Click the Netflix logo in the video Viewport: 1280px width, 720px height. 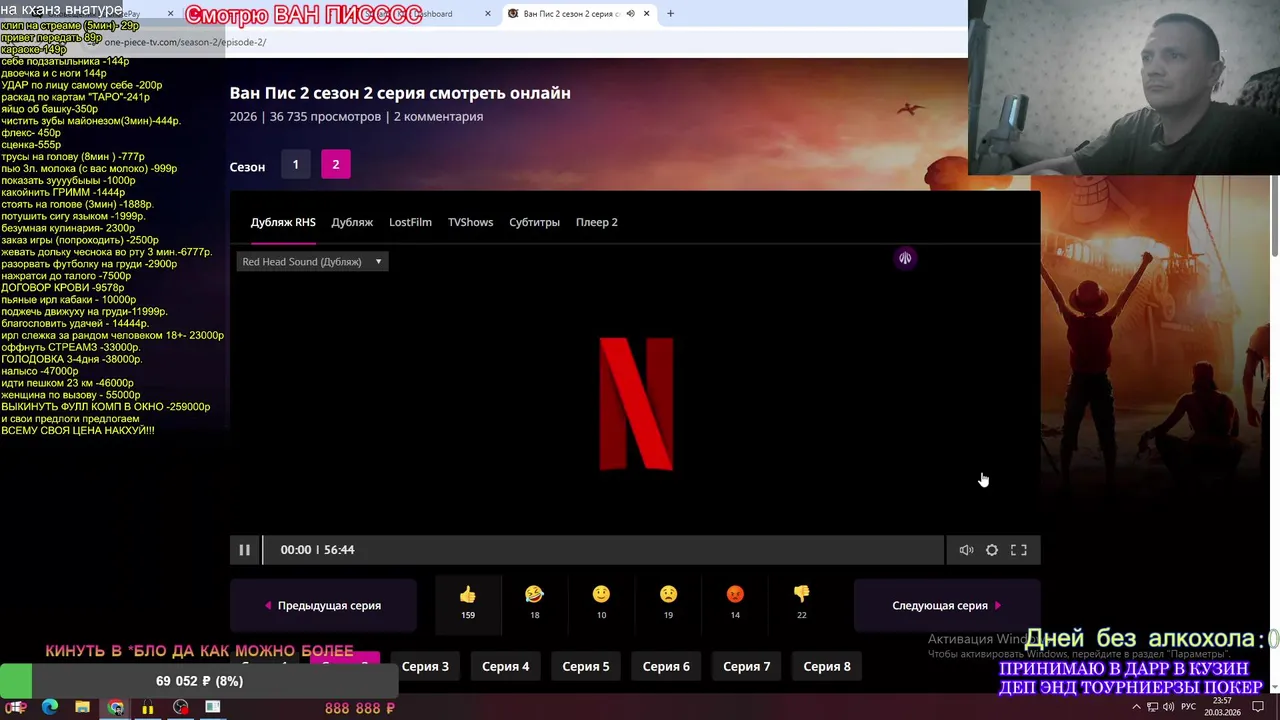point(636,404)
